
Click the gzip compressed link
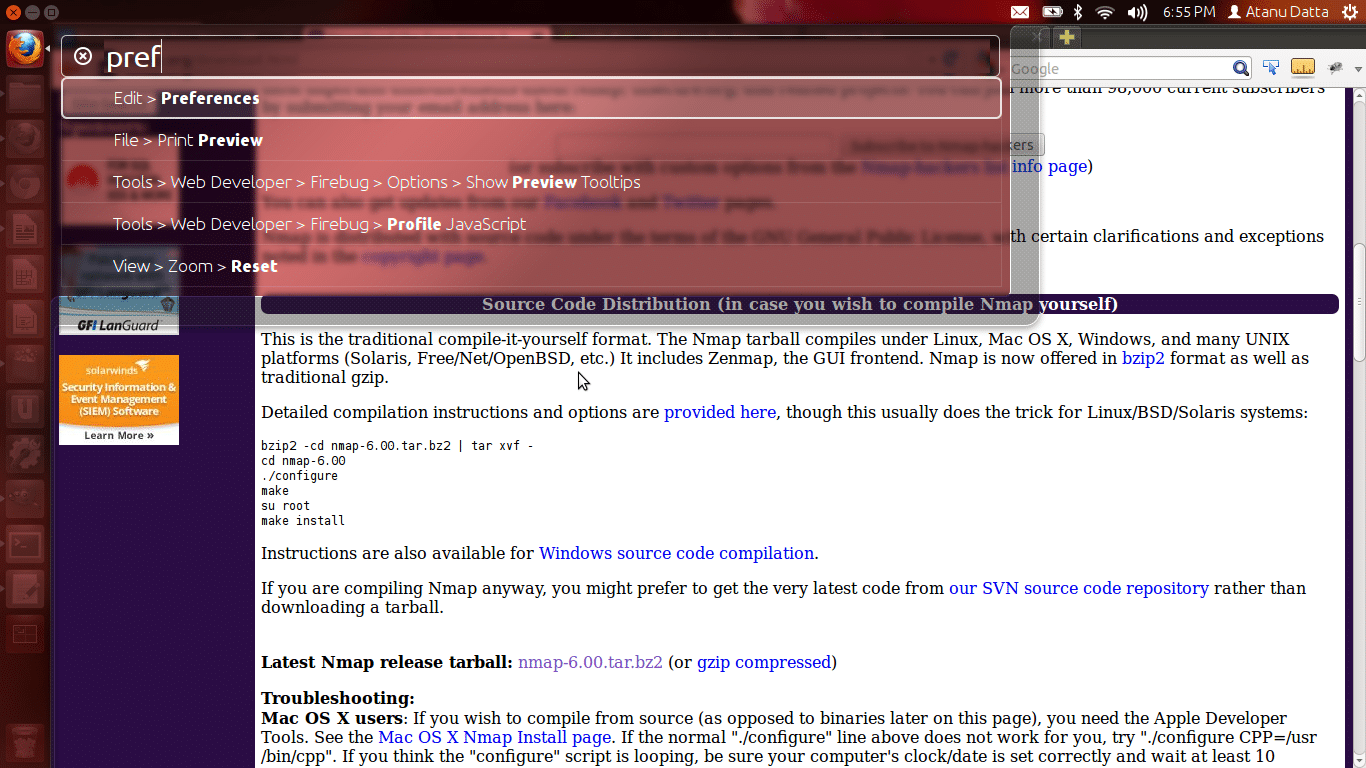(x=764, y=662)
